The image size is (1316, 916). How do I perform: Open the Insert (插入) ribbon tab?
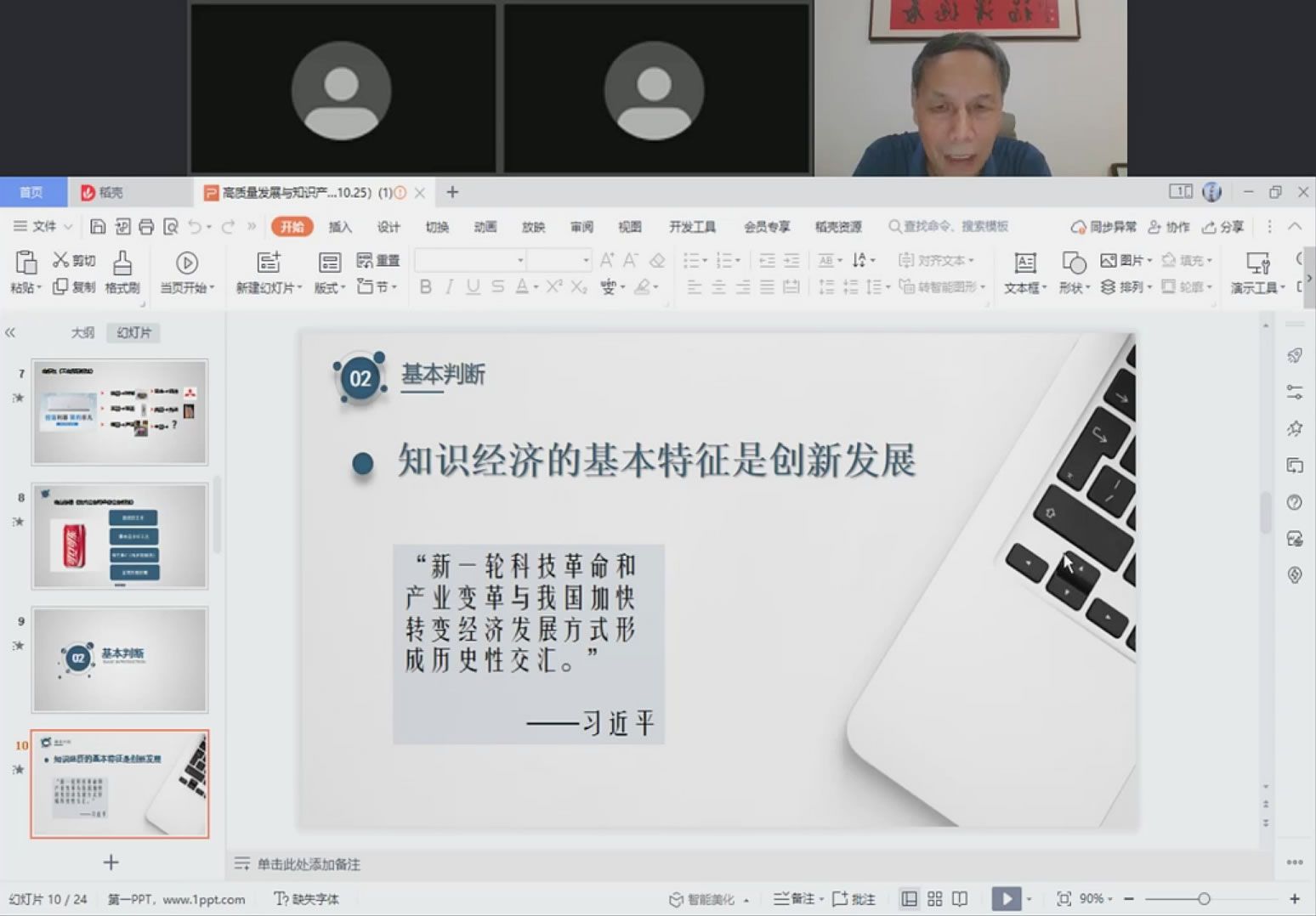pos(340,227)
